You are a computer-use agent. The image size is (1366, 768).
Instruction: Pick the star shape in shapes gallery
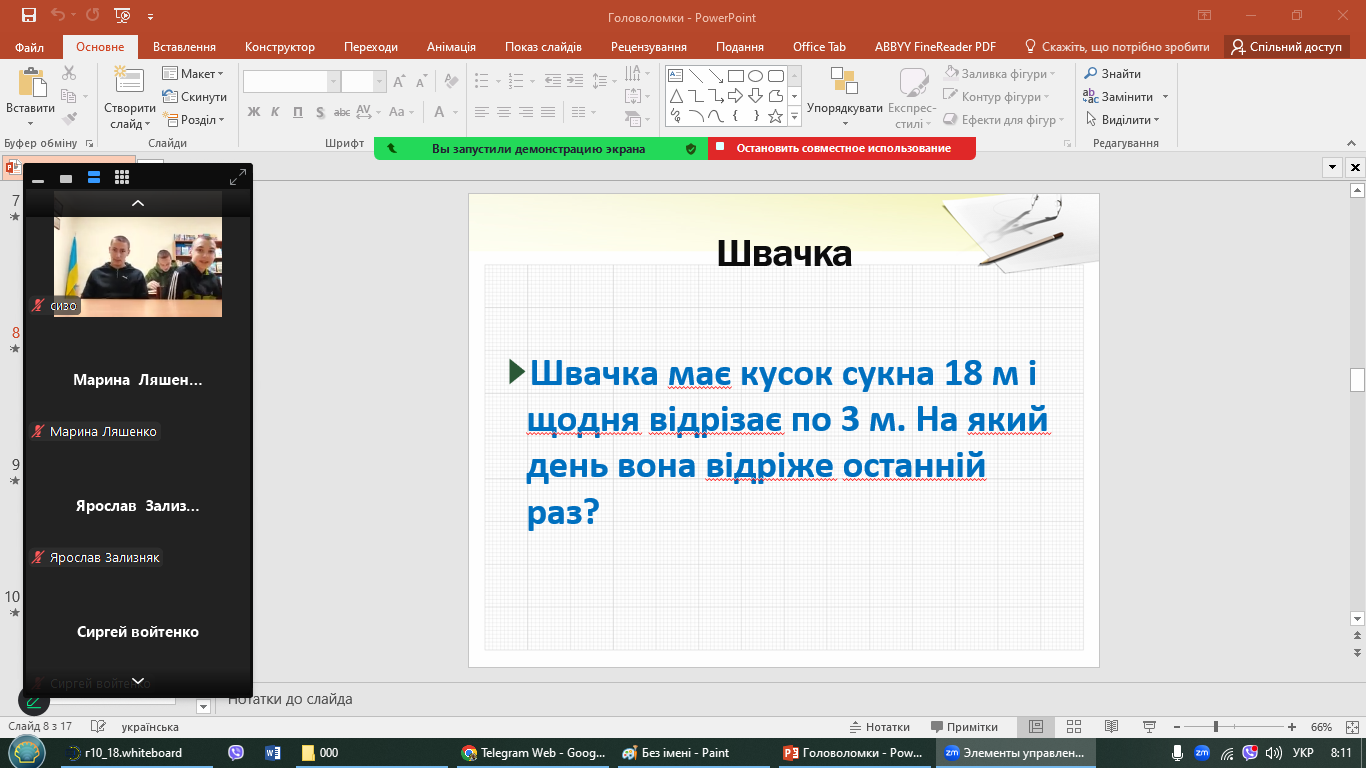775,116
